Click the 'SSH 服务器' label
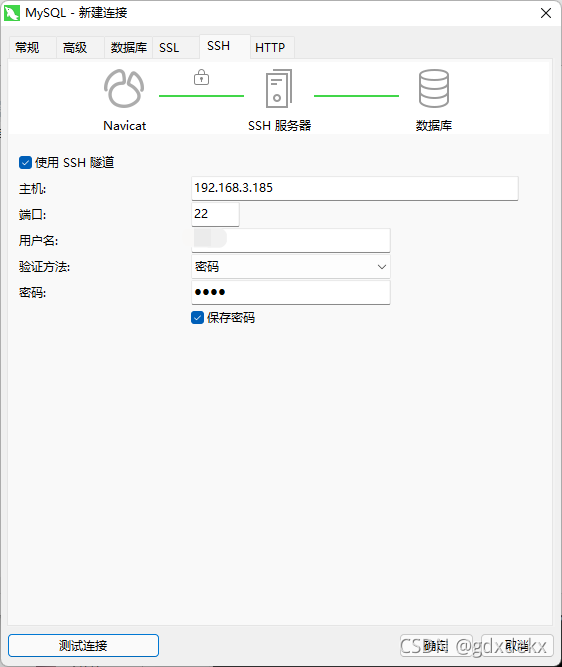 280,125
